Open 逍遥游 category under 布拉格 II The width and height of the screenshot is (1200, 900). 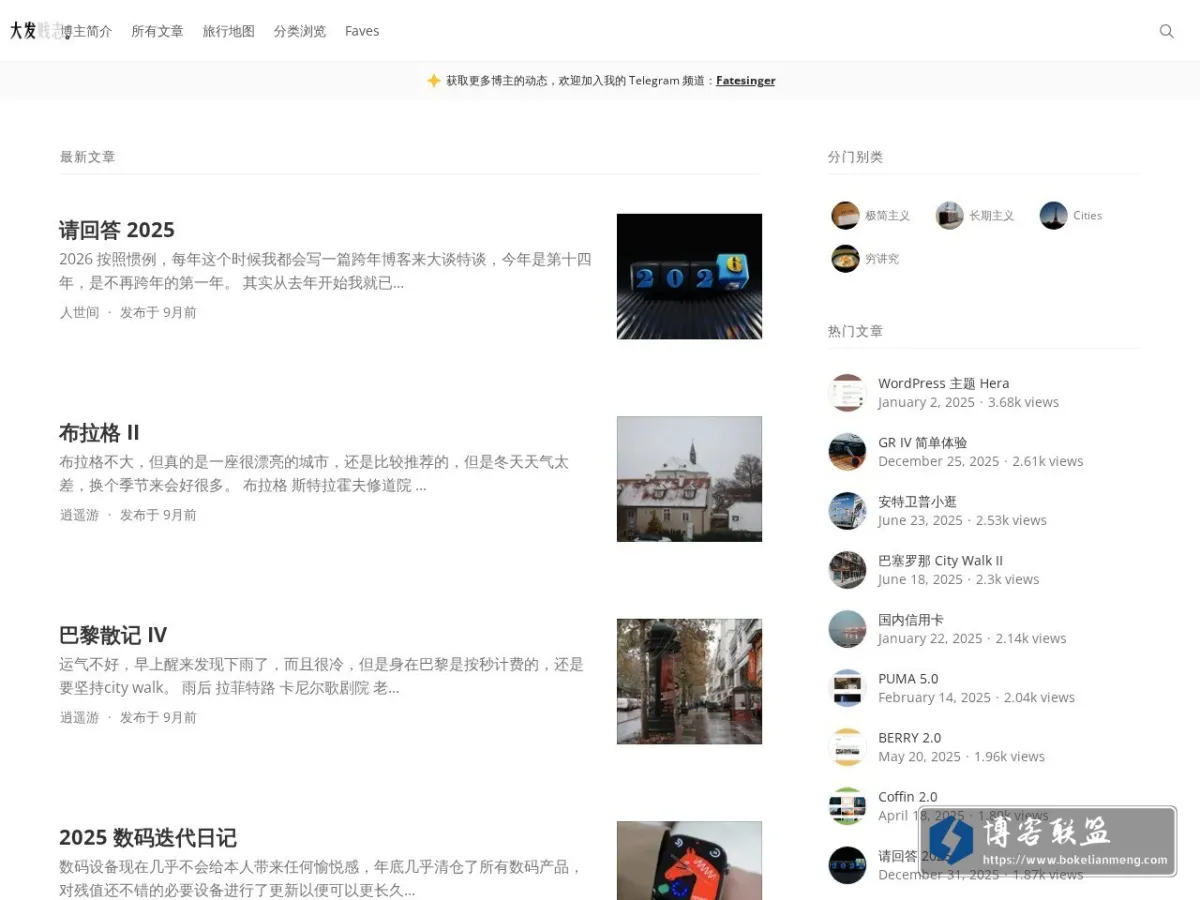click(x=79, y=515)
